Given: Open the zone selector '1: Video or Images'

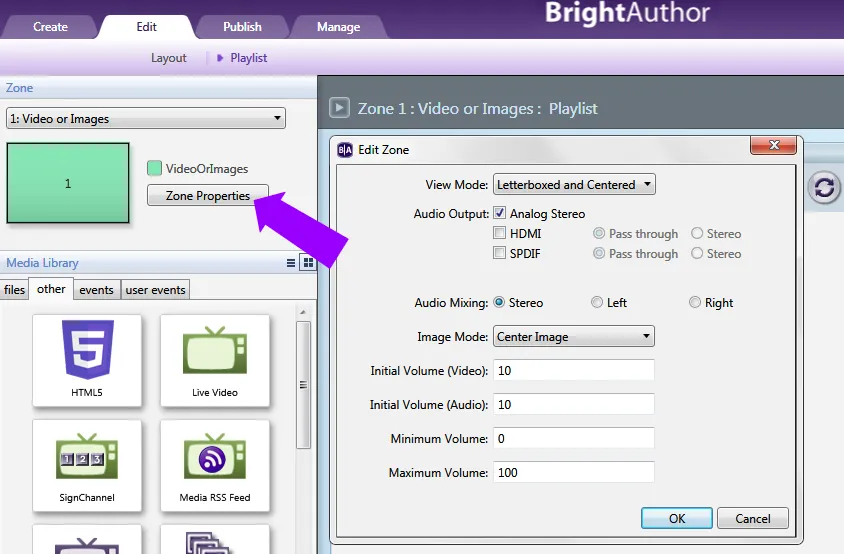Looking at the screenshot, I should point(146,118).
